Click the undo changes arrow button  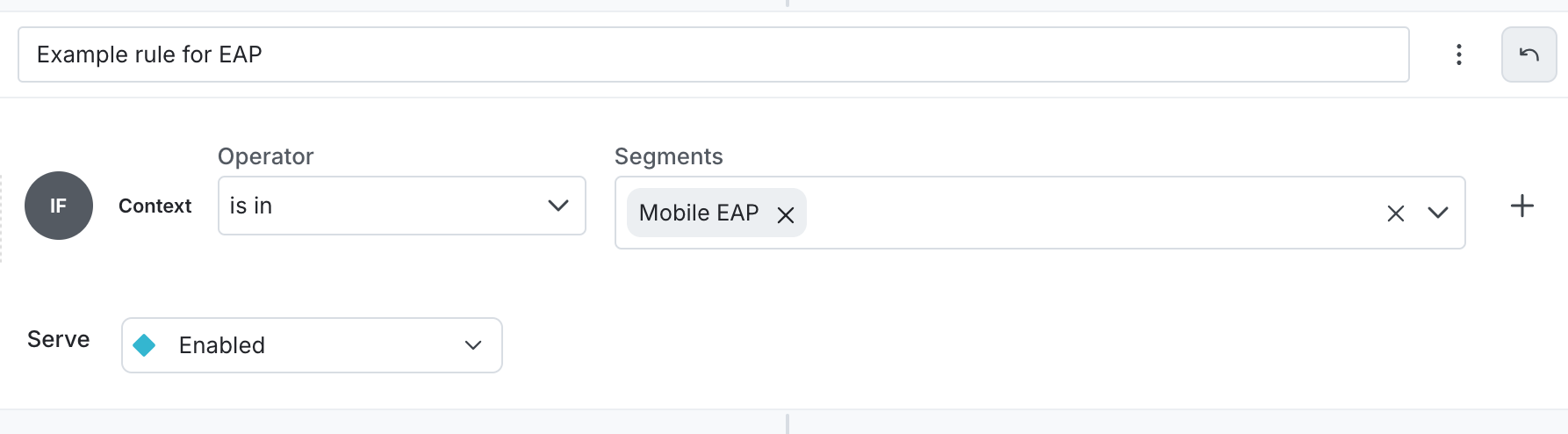tap(1528, 54)
